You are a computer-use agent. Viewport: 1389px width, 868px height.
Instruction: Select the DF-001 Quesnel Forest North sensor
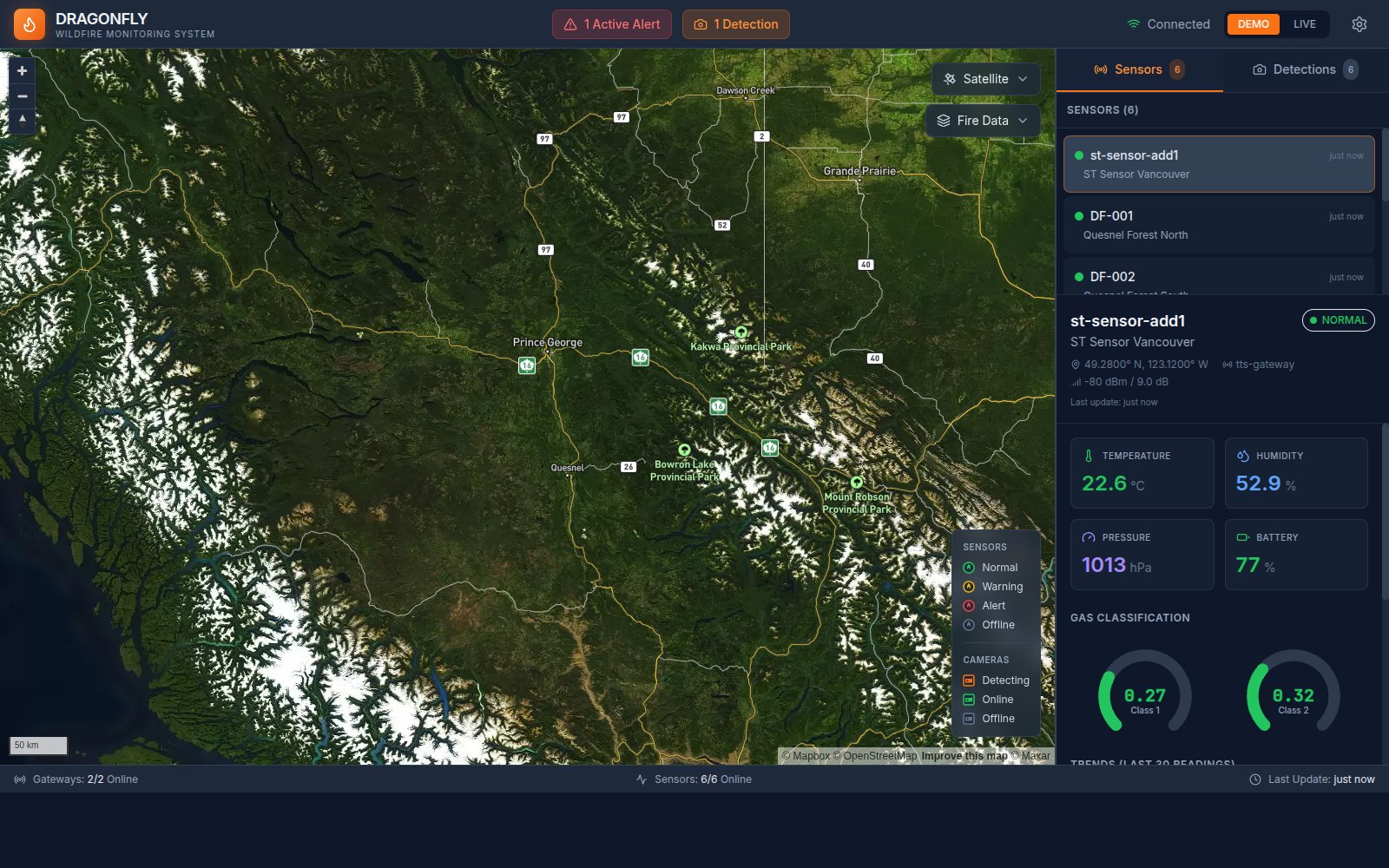pos(1219,225)
